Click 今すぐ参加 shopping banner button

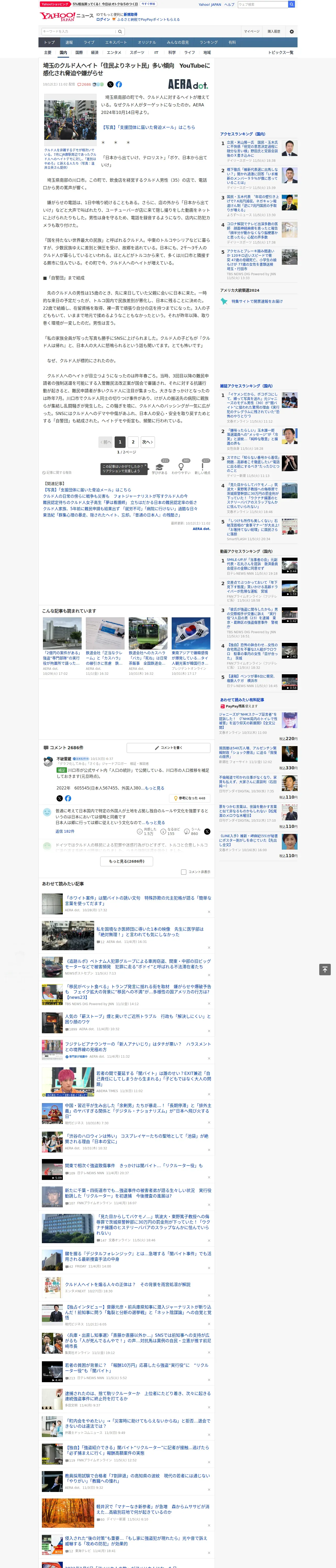pos(148,4)
